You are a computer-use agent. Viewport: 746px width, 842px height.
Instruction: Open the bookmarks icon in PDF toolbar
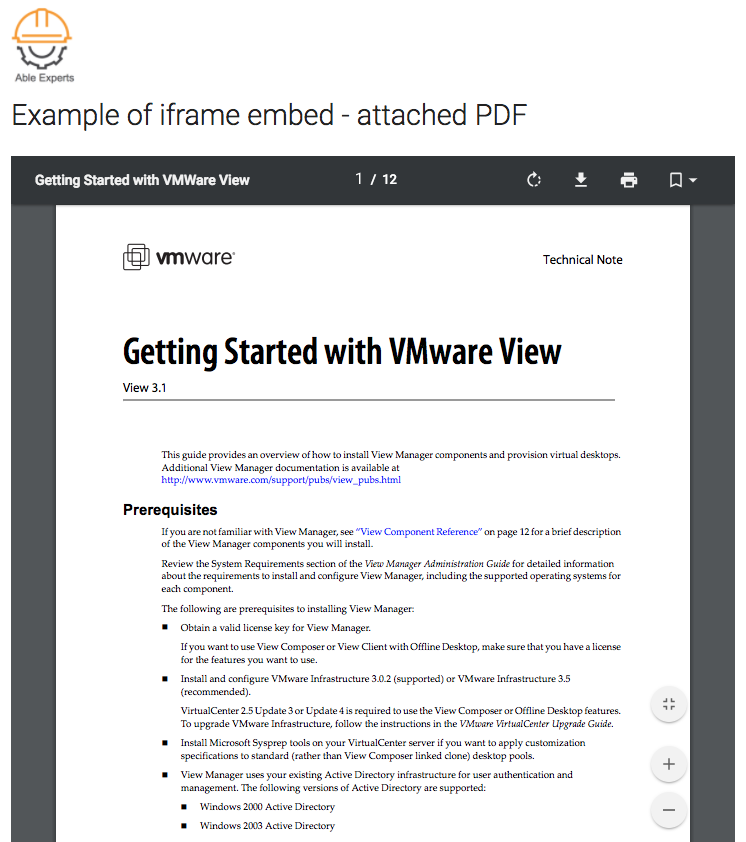click(676, 180)
